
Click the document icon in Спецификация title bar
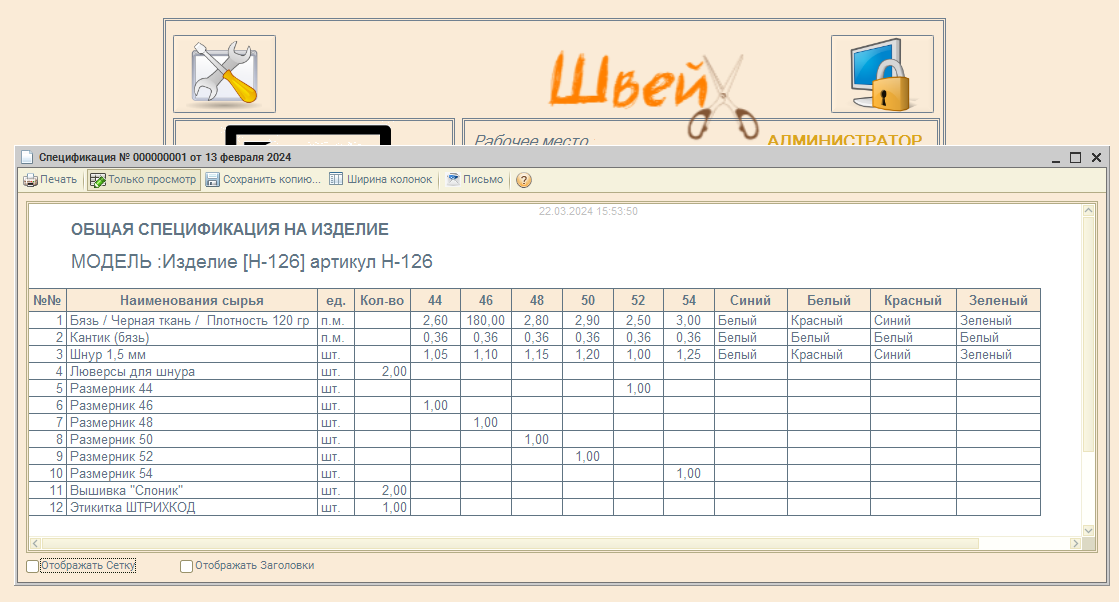tap(27, 157)
